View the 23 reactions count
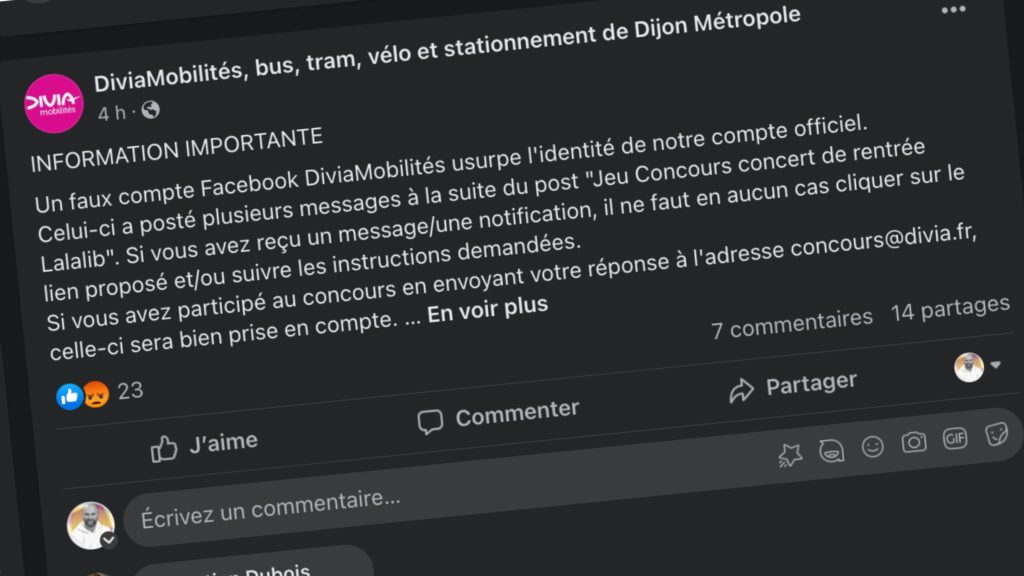The image size is (1024, 576). 130,390
